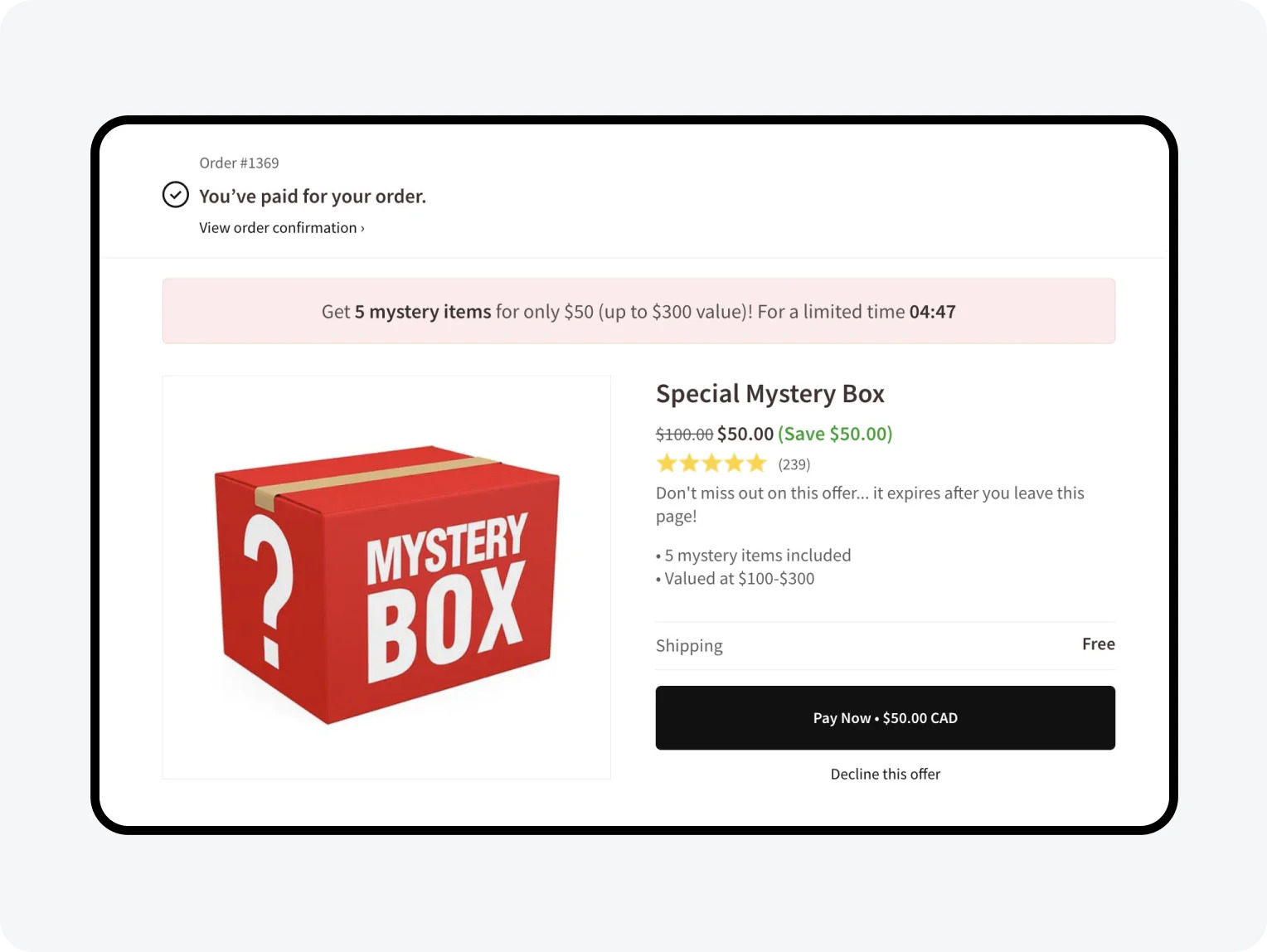This screenshot has height=952, width=1267.
Task: Click the order paid checkmark icon
Action: coord(175,195)
